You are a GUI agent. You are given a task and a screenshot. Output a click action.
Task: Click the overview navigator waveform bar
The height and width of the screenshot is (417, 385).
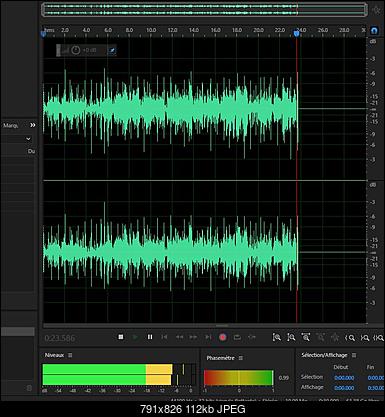(204, 10)
